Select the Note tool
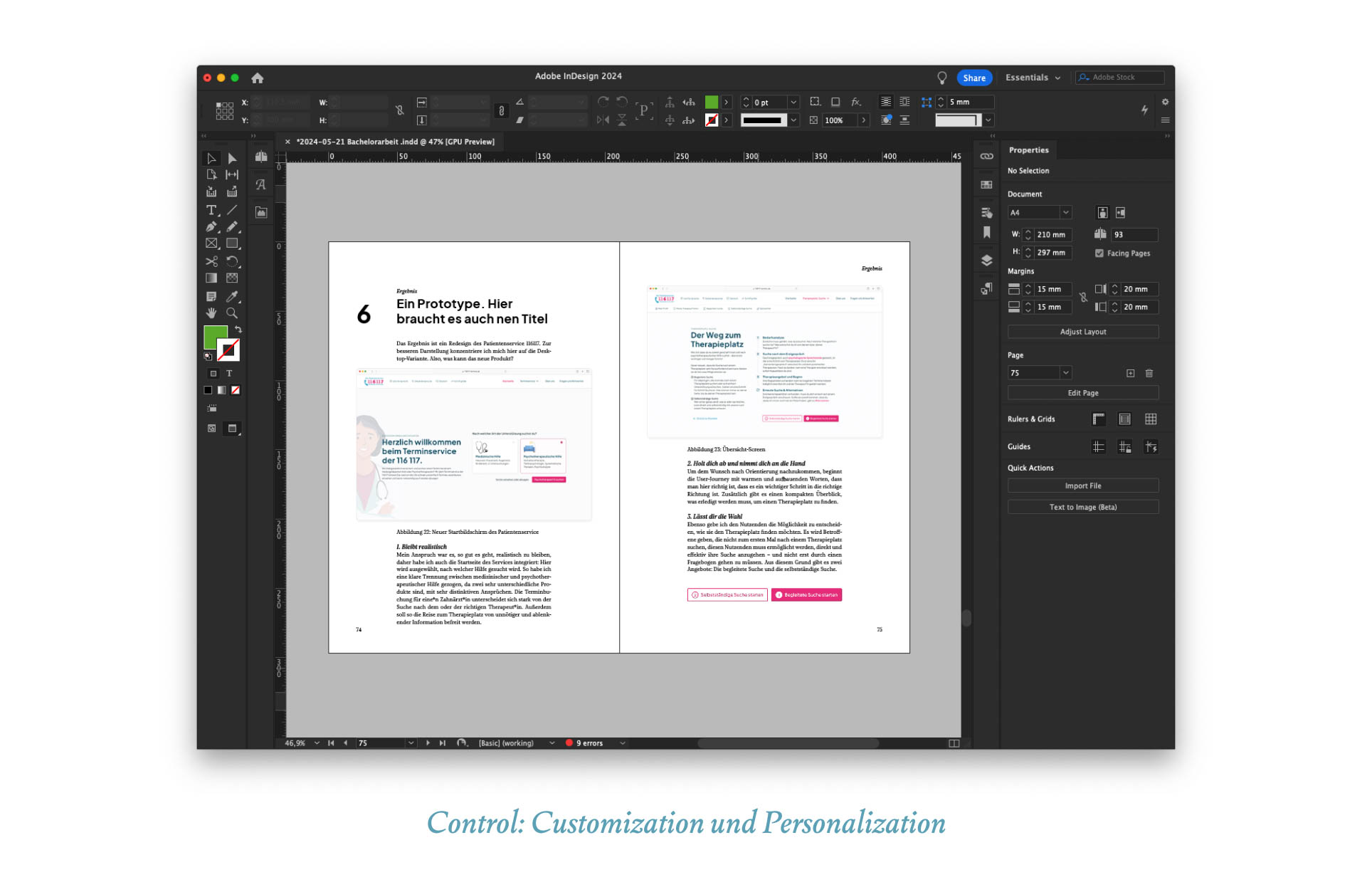Image resolution: width=1372 pixels, height=887 pixels. [x=211, y=296]
